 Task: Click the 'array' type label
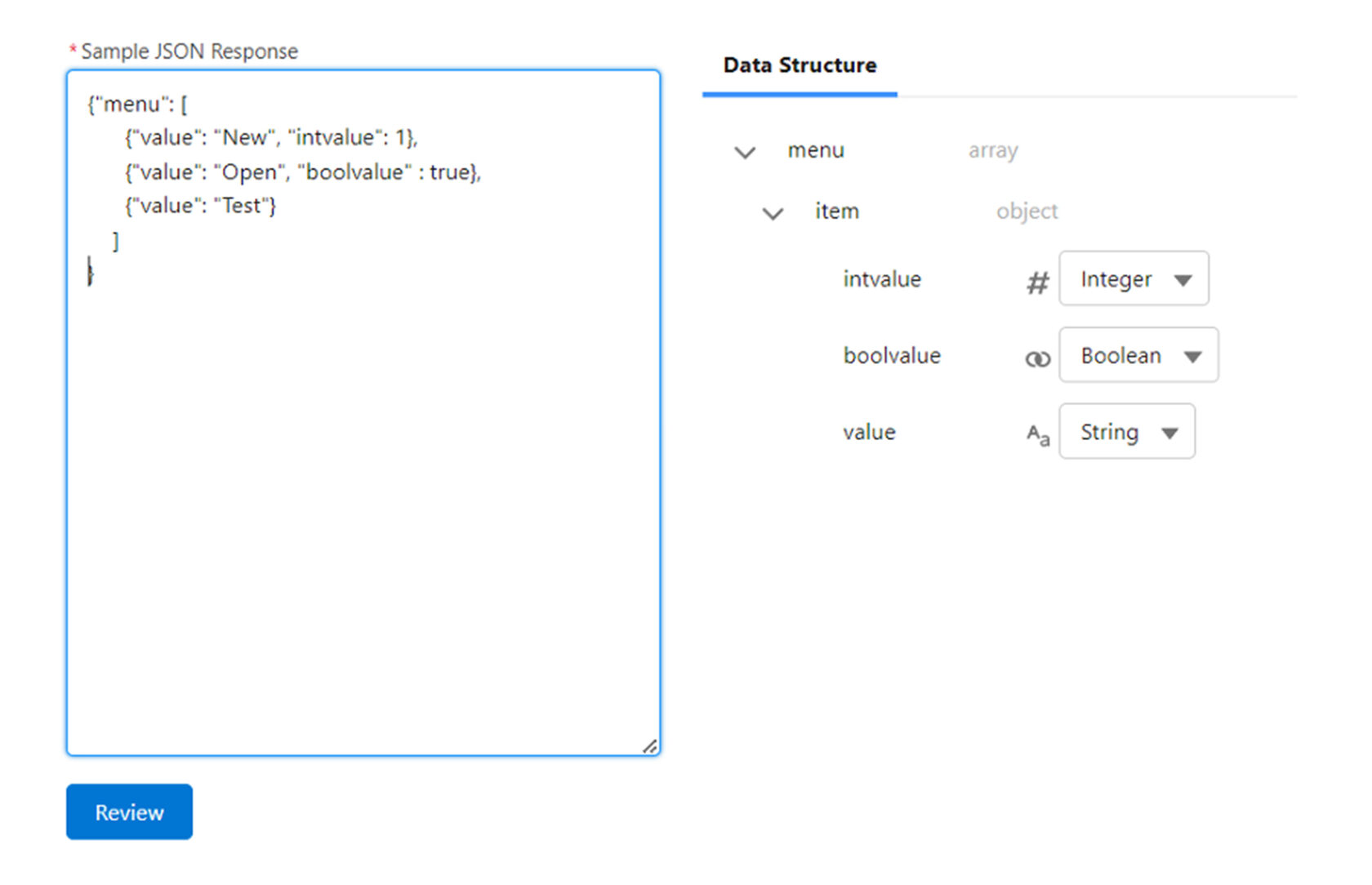(993, 151)
